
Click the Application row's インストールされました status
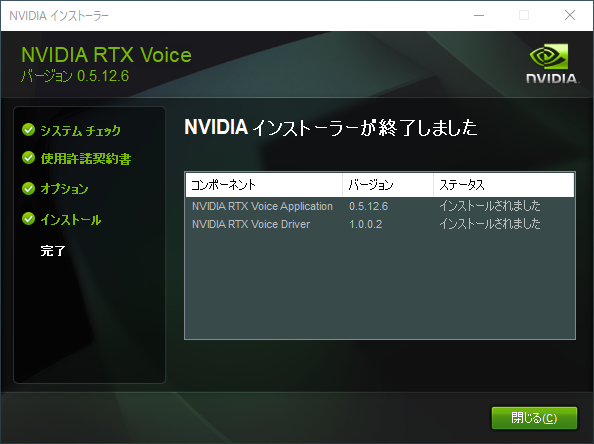coord(490,206)
